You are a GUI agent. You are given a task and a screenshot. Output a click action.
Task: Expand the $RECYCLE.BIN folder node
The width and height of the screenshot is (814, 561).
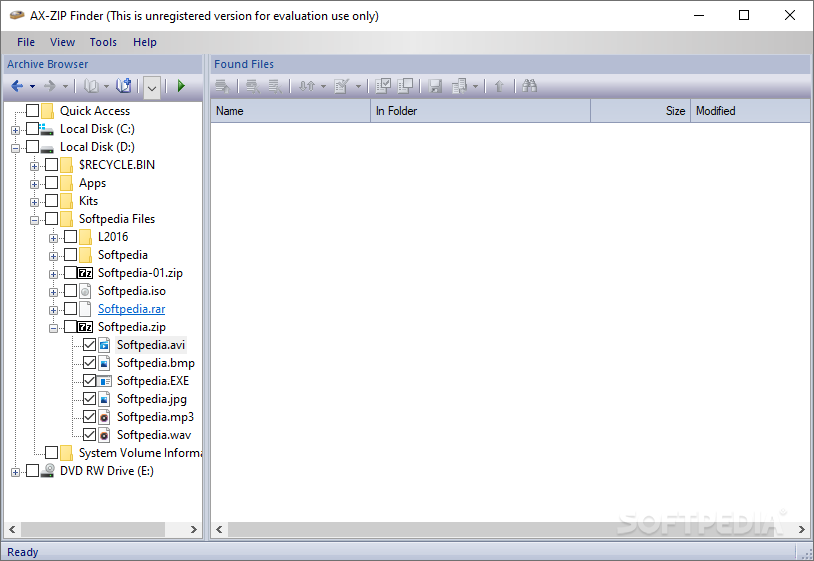(x=34, y=167)
